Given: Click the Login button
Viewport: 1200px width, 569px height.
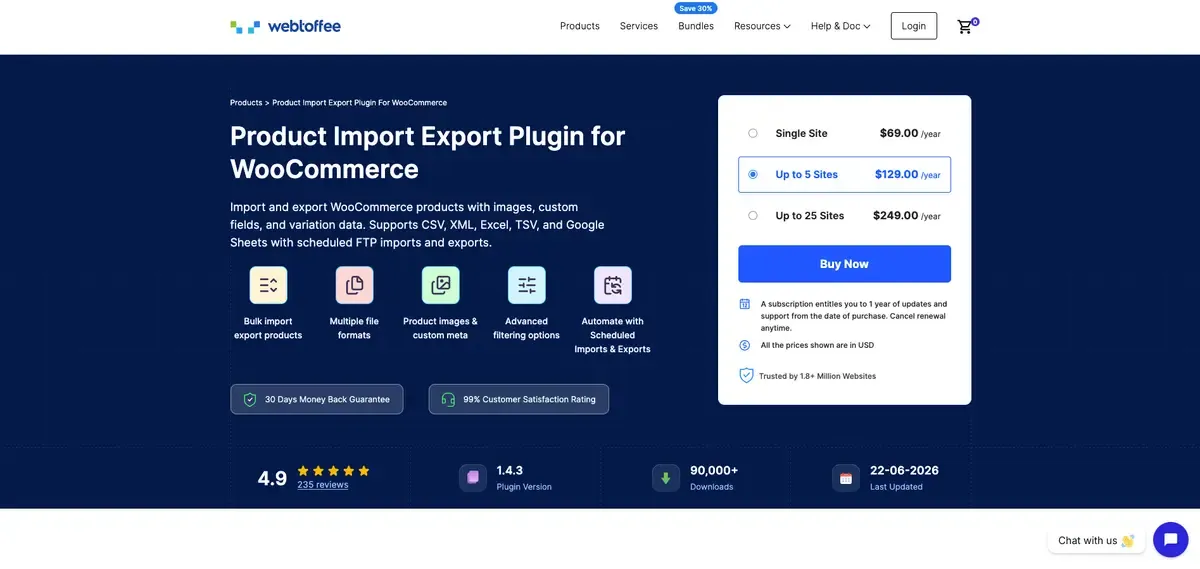Looking at the screenshot, I should (x=914, y=26).
